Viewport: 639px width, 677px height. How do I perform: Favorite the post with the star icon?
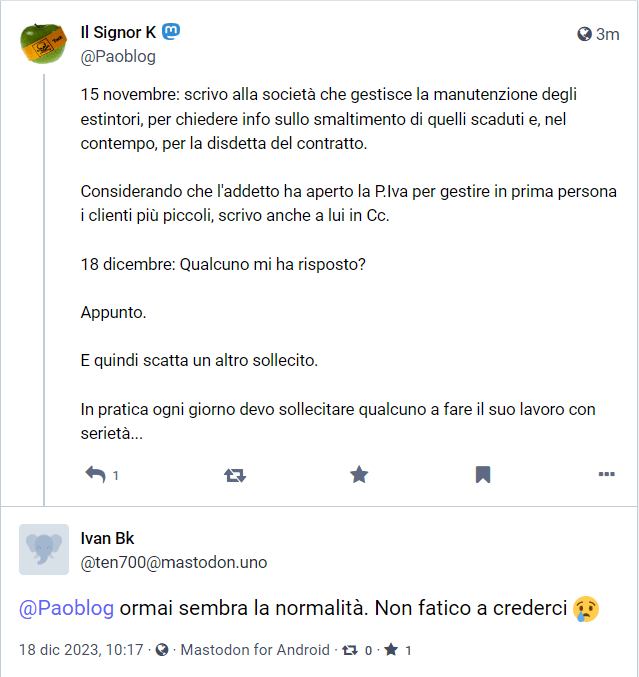click(x=359, y=475)
